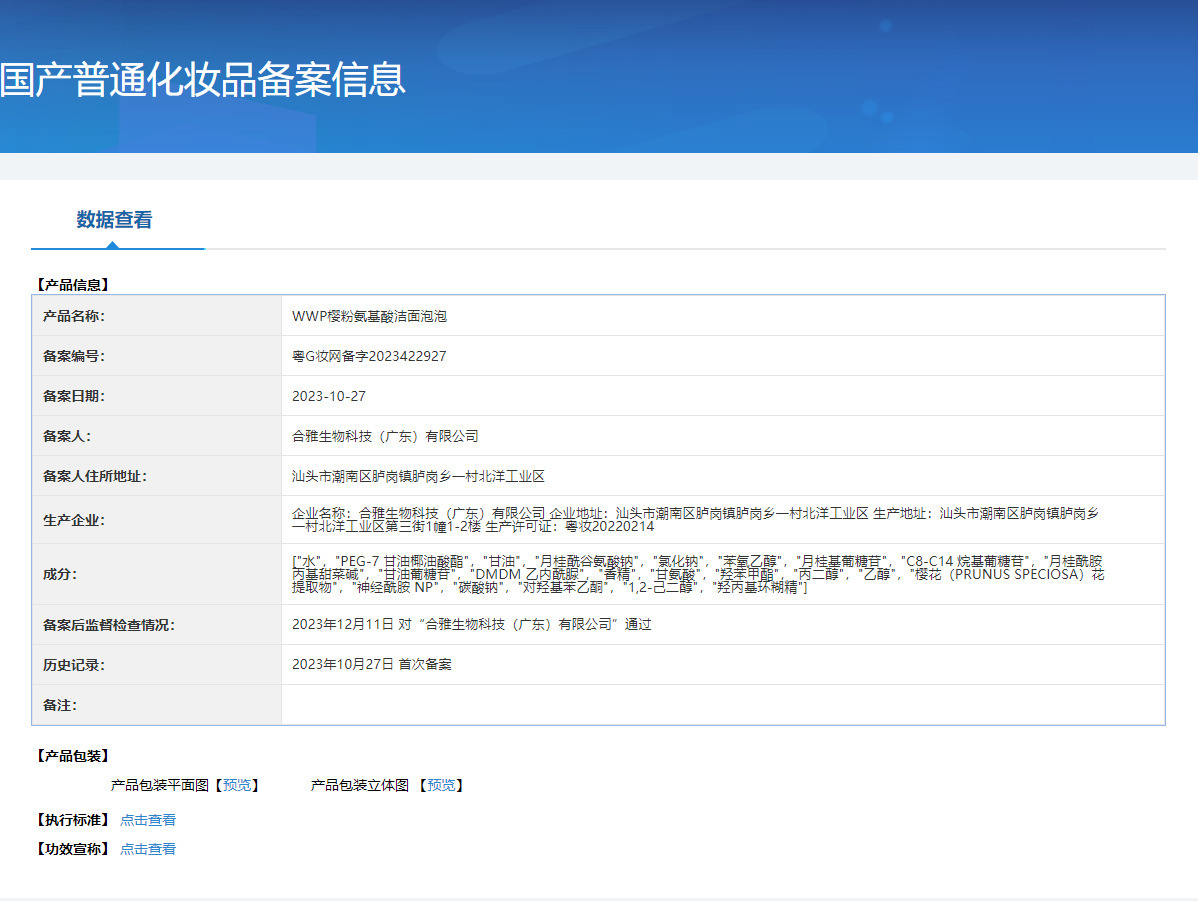Click the 国产普通化妆品备案信息 page title
1198x901 pixels.
(x=203, y=80)
